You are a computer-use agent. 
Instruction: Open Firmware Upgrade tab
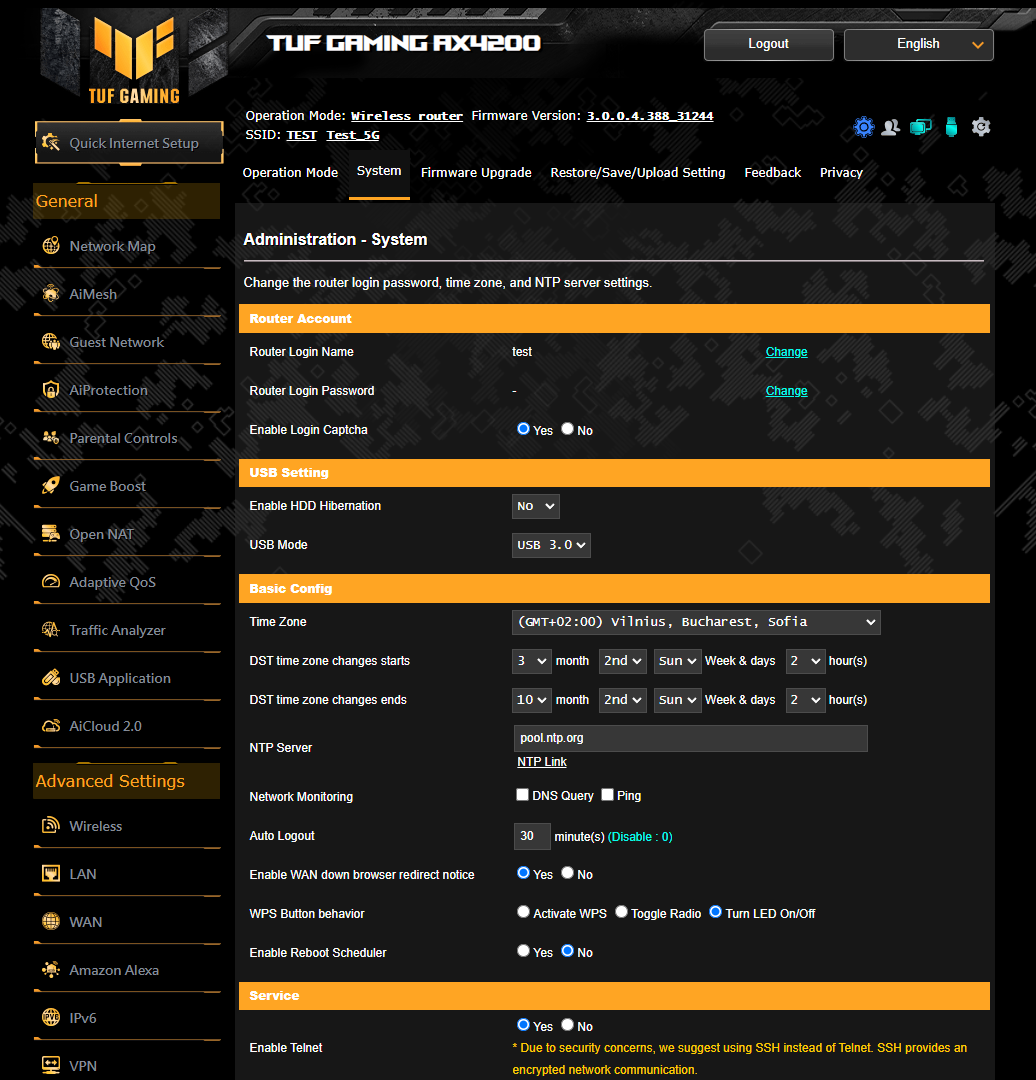coord(476,172)
